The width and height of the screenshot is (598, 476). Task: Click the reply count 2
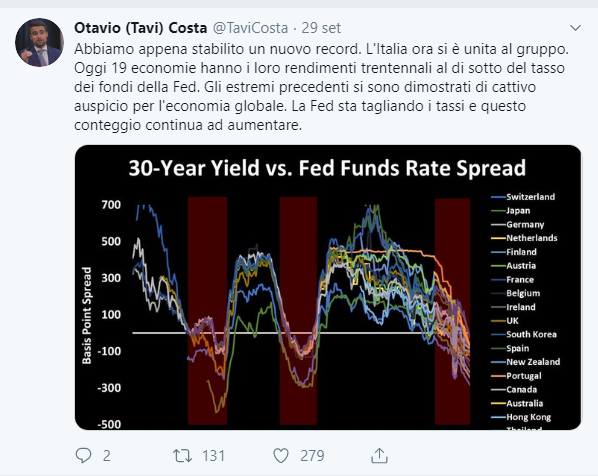tap(106, 456)
